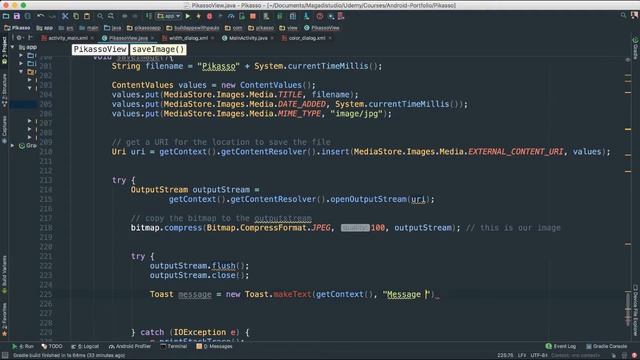Screen dimensions: 640x360
Task: Collapse the expanded orange folder node
Action: (x=21, y=72)
